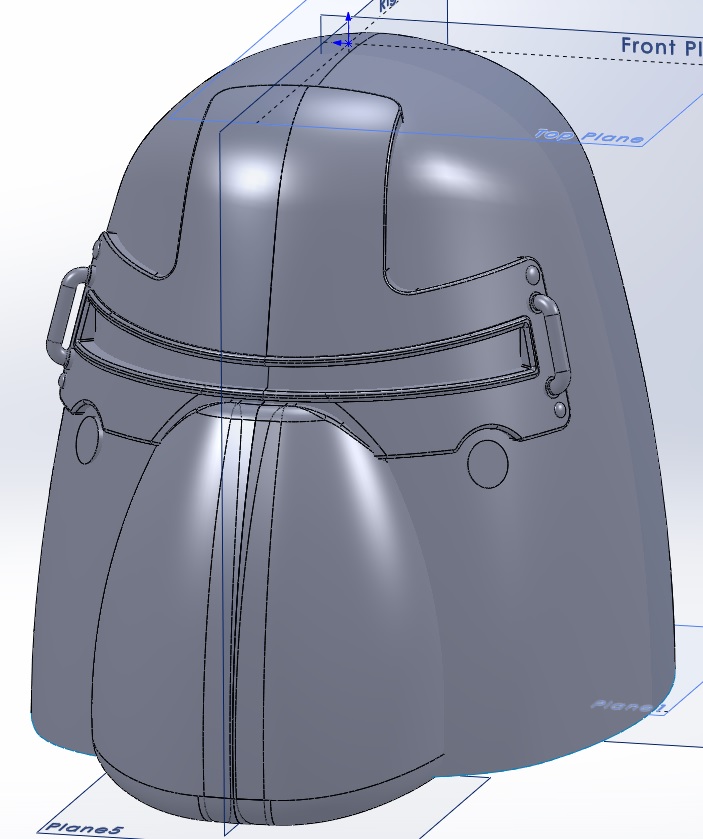This screenshot has width=703, height=839.
Task: Select the "Plane5" label
Action: coord(85,828)
